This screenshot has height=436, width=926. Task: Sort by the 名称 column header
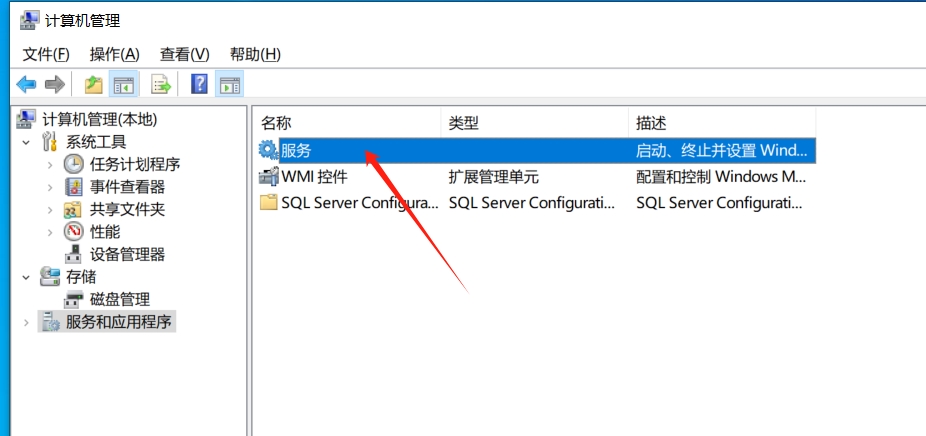coord(347,123)
